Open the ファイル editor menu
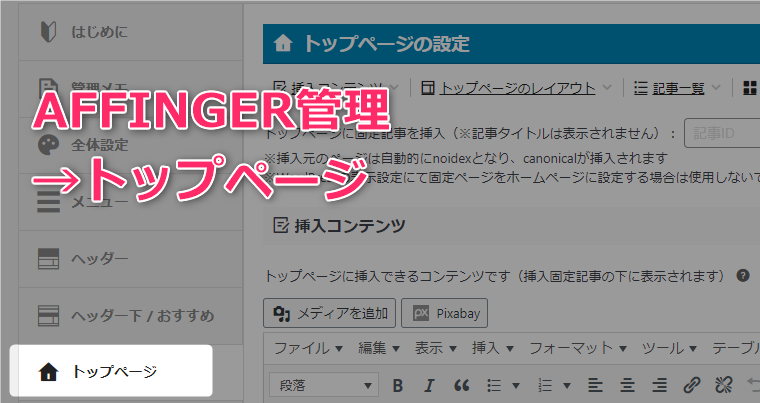This screenshot has height=403, width=760. [308, 348]
